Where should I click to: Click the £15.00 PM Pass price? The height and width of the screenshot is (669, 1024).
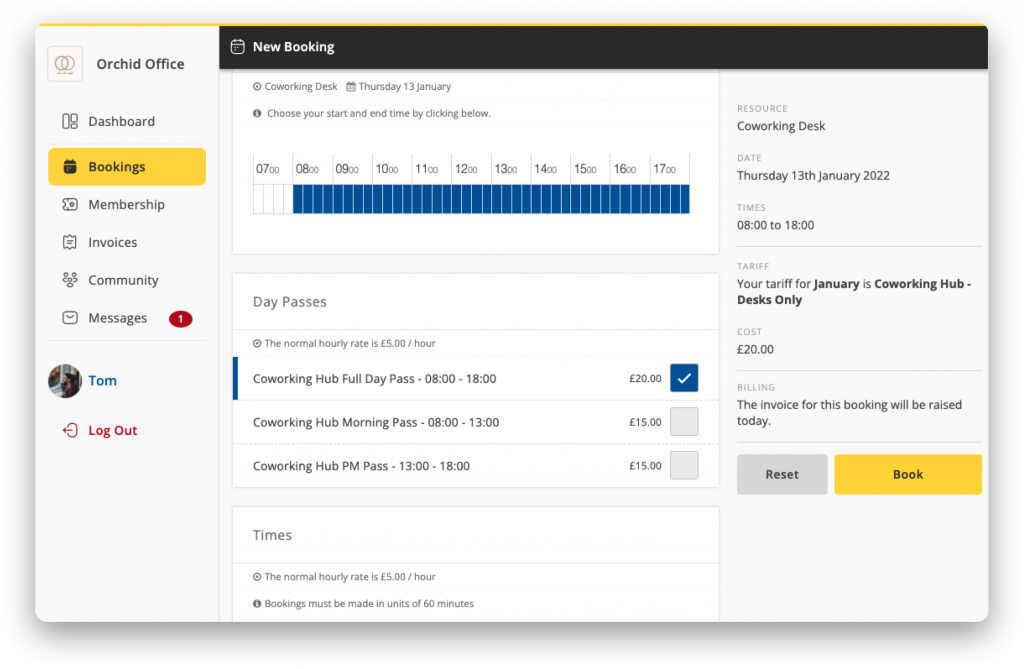pos(645,466)
